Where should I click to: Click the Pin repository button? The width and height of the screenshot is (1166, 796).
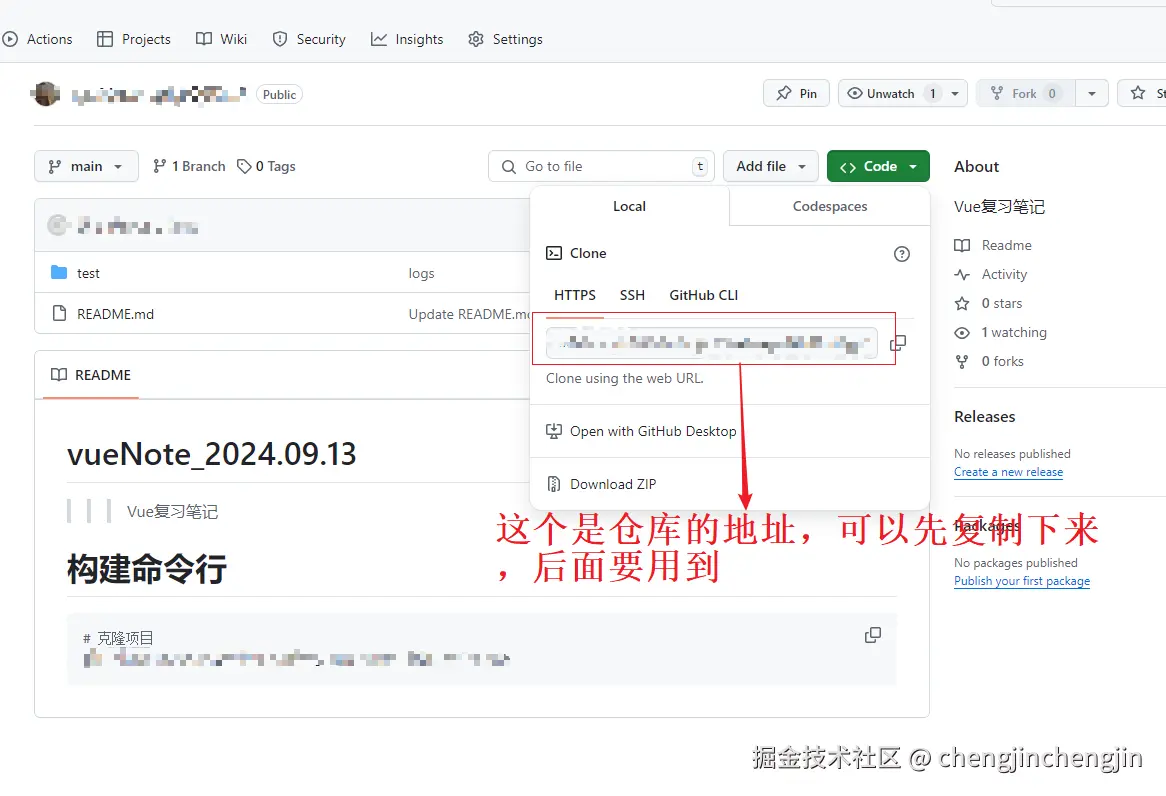pyautogui.click(x=796, y=93)
